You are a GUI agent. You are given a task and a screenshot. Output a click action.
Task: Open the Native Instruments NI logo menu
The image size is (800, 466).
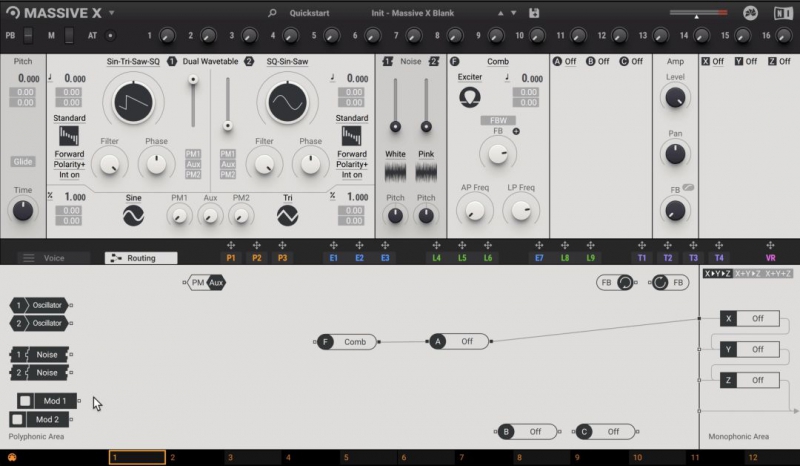pos(783,13)
